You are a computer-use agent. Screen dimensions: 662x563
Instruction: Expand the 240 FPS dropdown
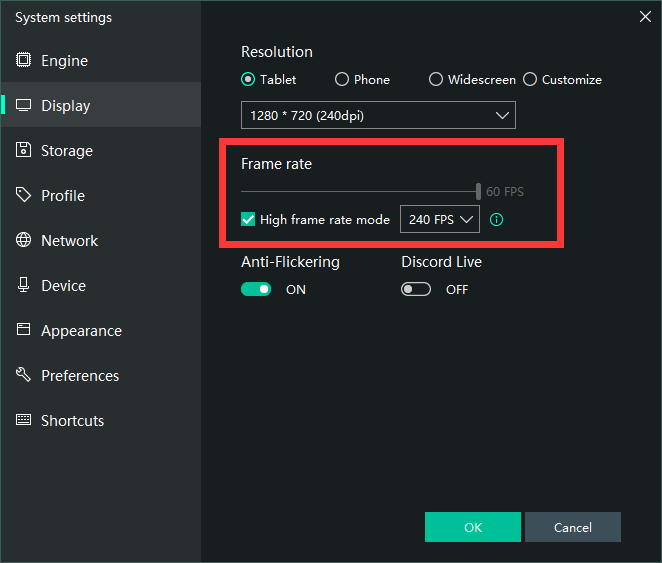439,220
